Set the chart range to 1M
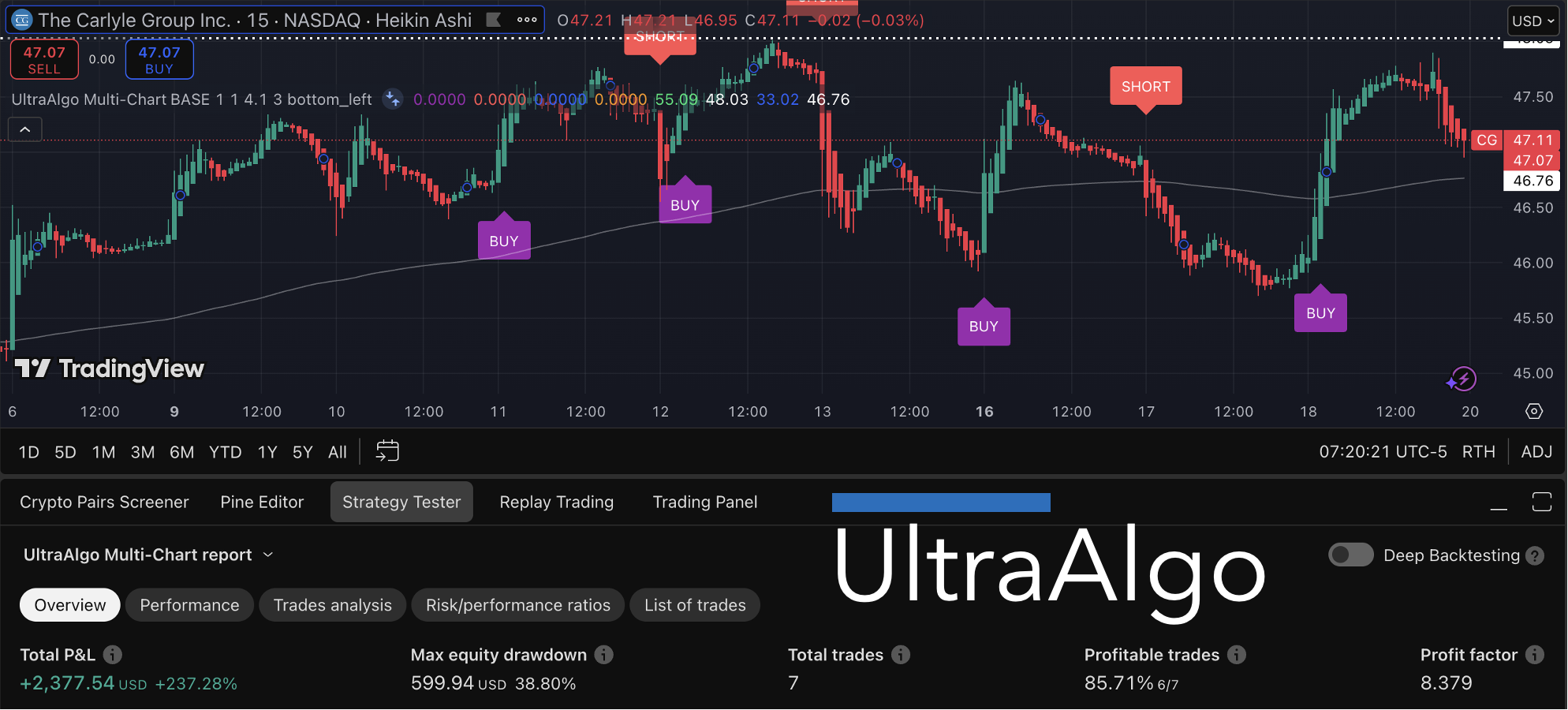 pos(103,452)
